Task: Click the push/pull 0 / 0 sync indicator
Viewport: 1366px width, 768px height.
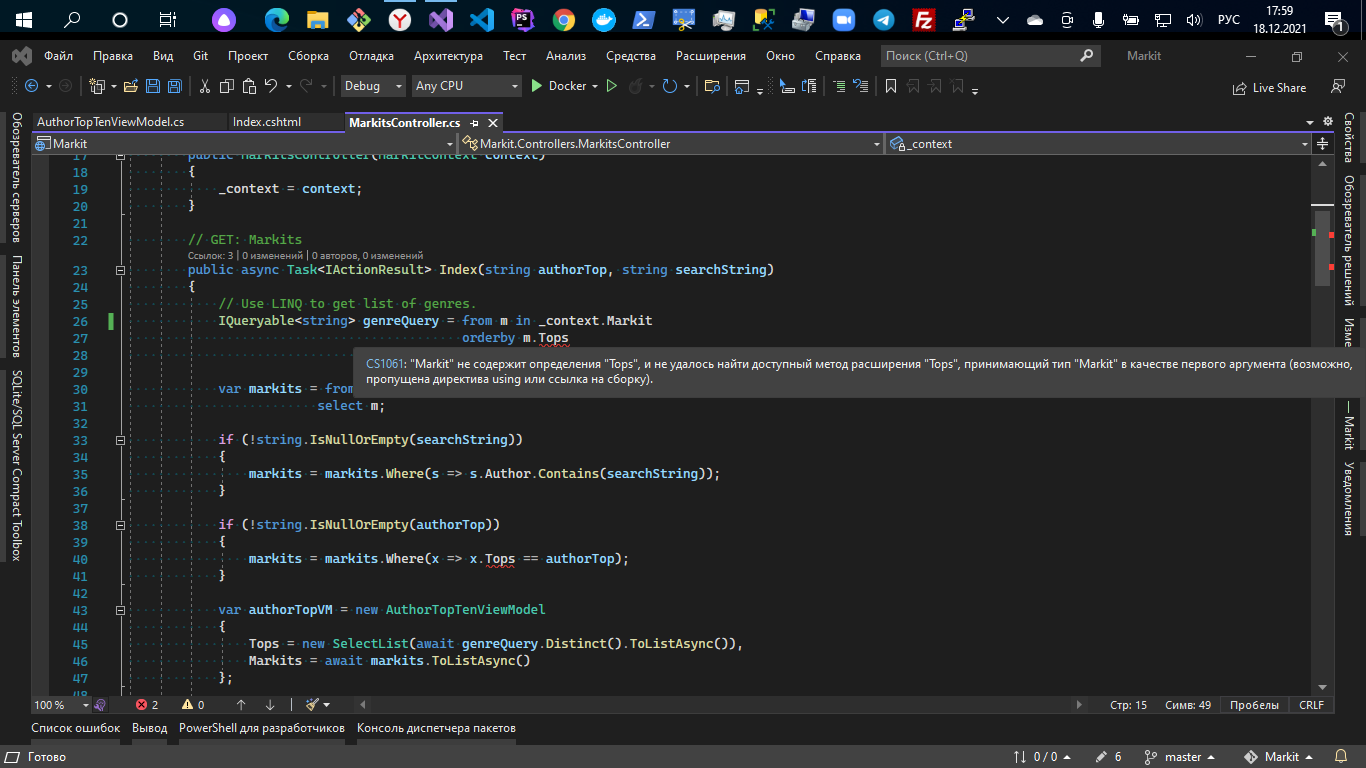Action: (1042, 757)
